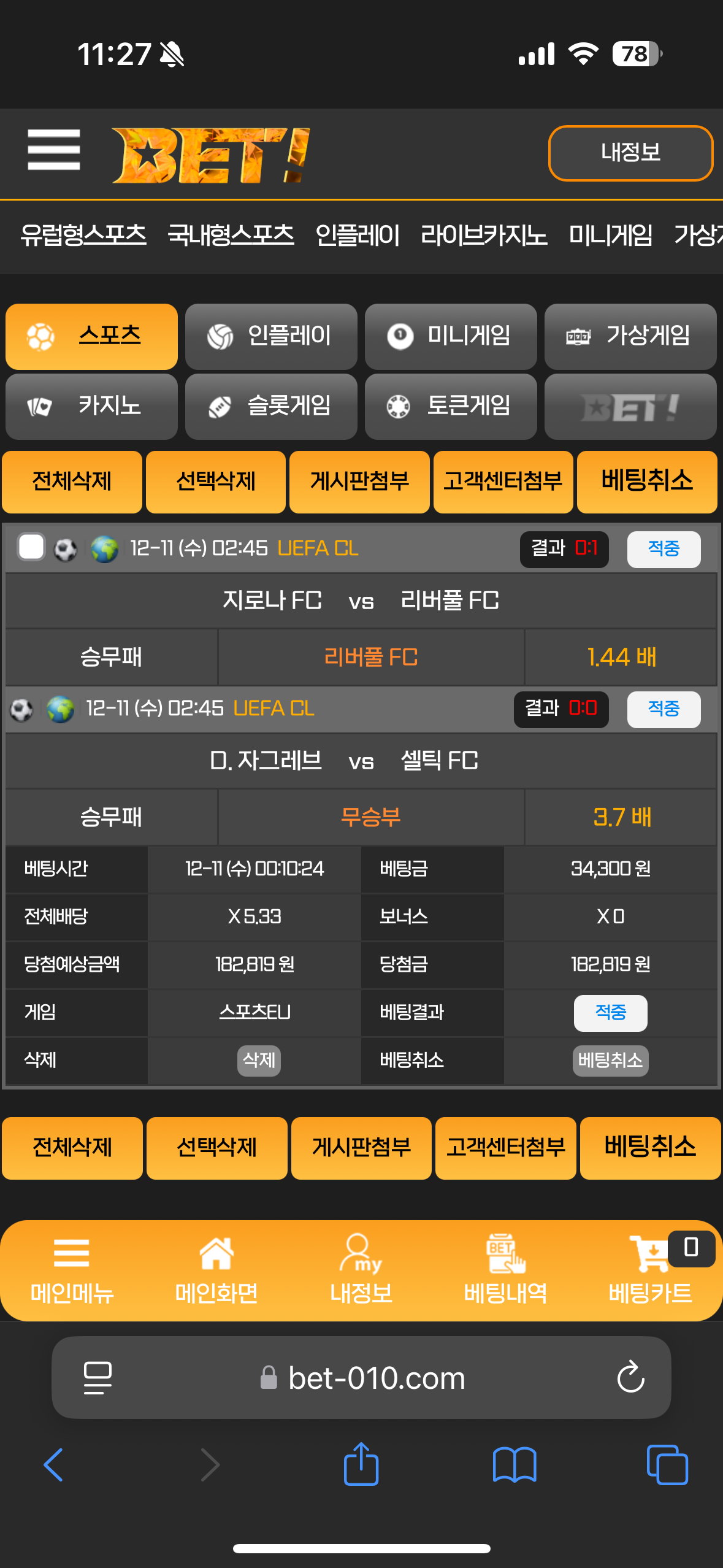This screenshot has height=1568, width=723.
Task: Click top 전체삭제 button
Action: 72,482
